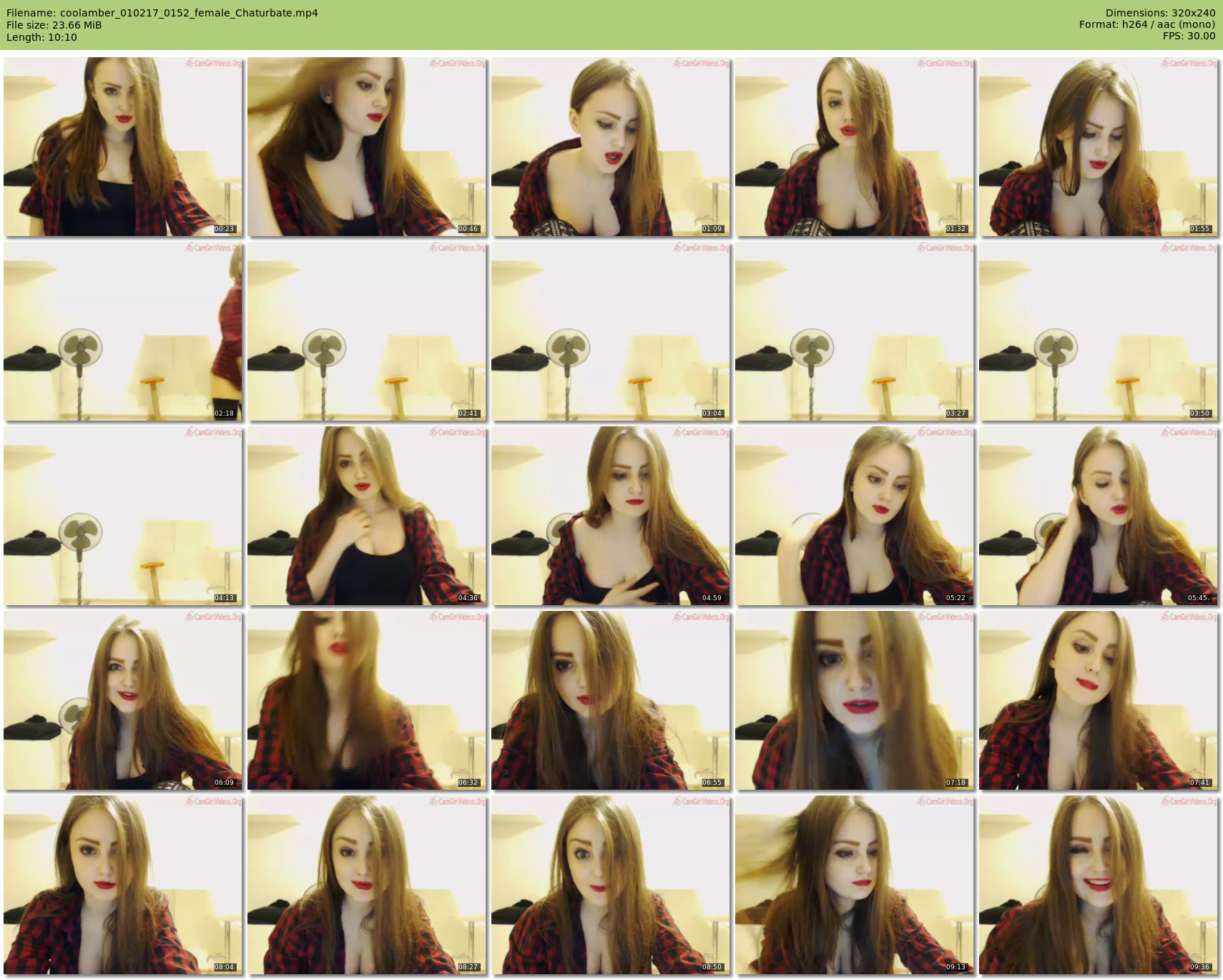Open the frame stamped 08:27
This screenshot has width=1223, height=980.
tap(367, 885)
